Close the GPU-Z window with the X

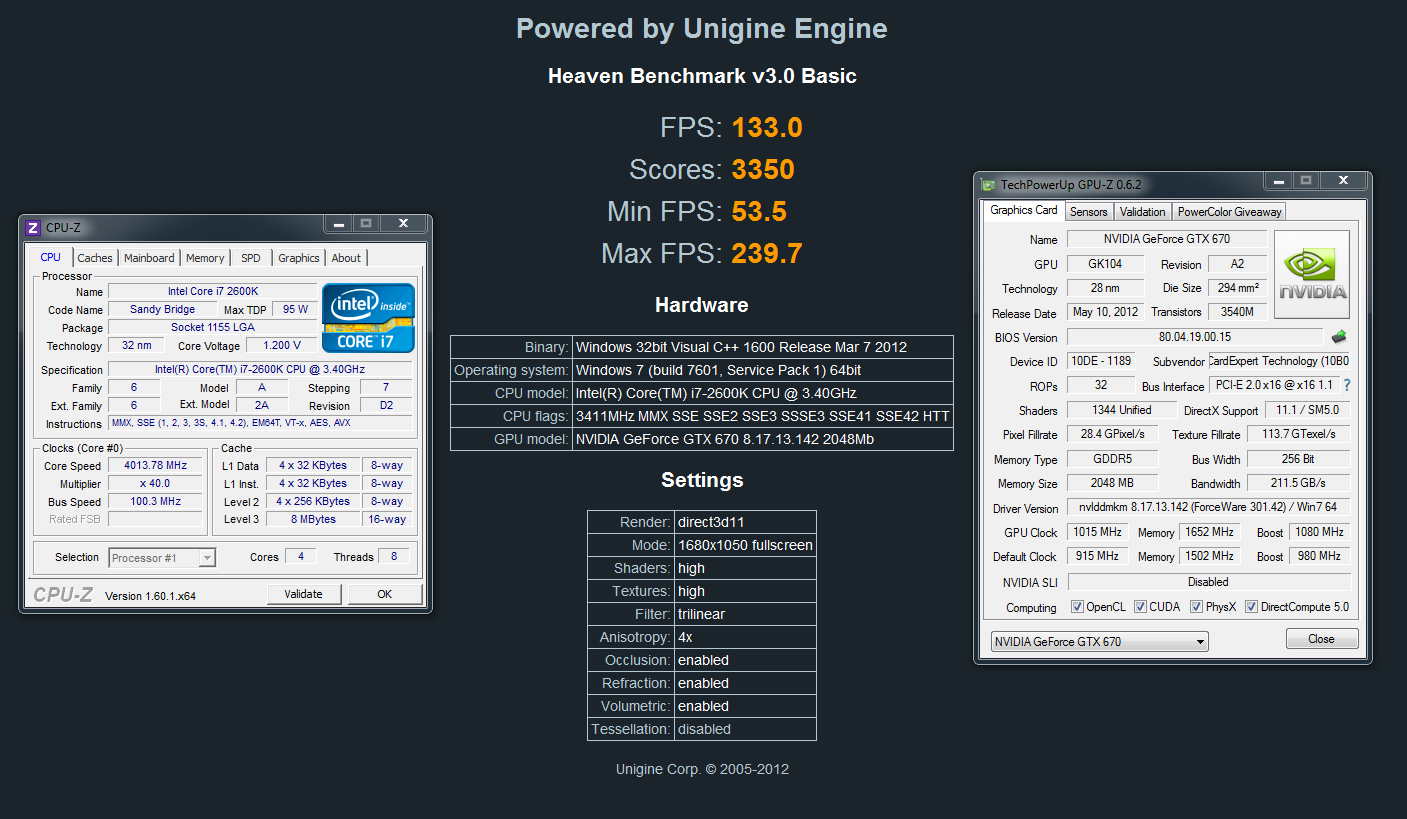[x=1345, y=181]
